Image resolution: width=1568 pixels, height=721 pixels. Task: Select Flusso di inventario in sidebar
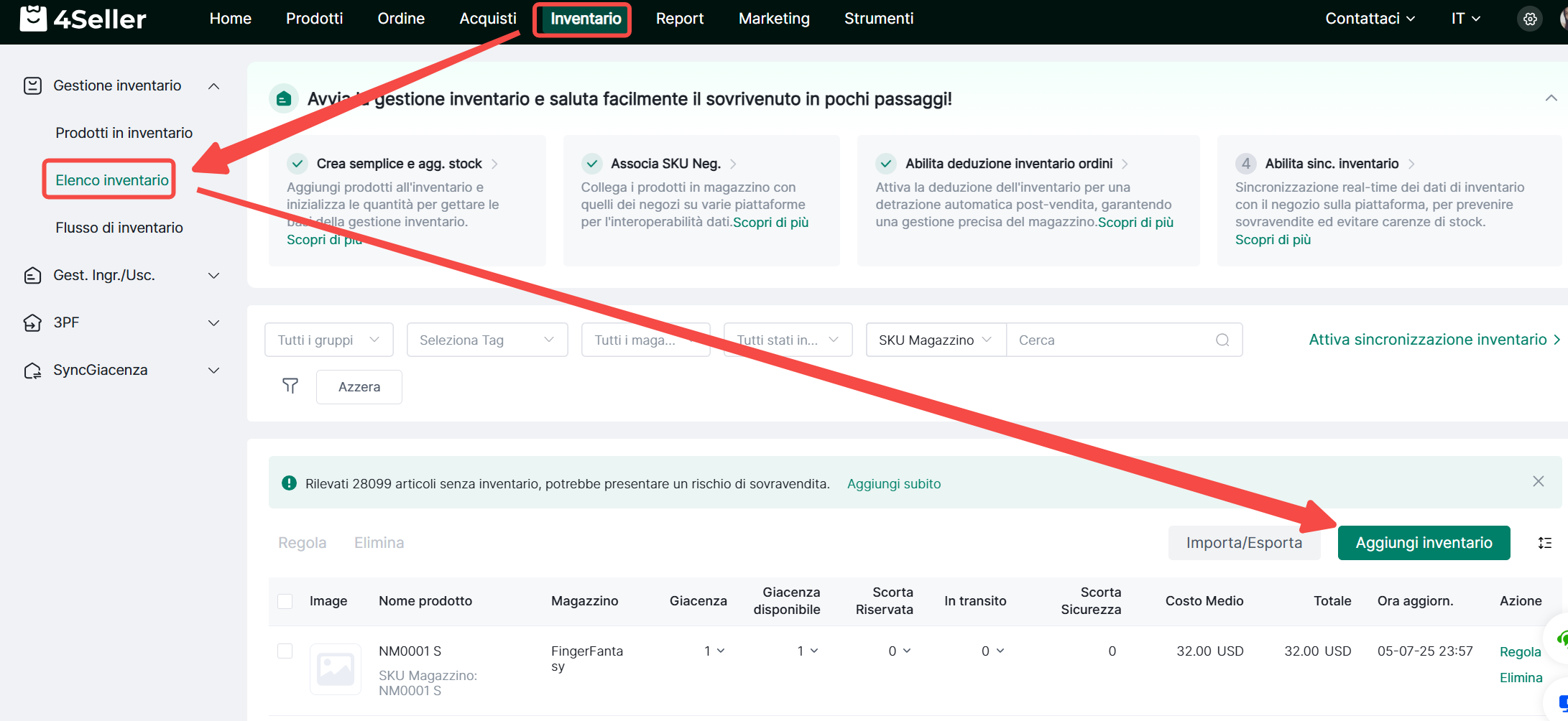119,228
